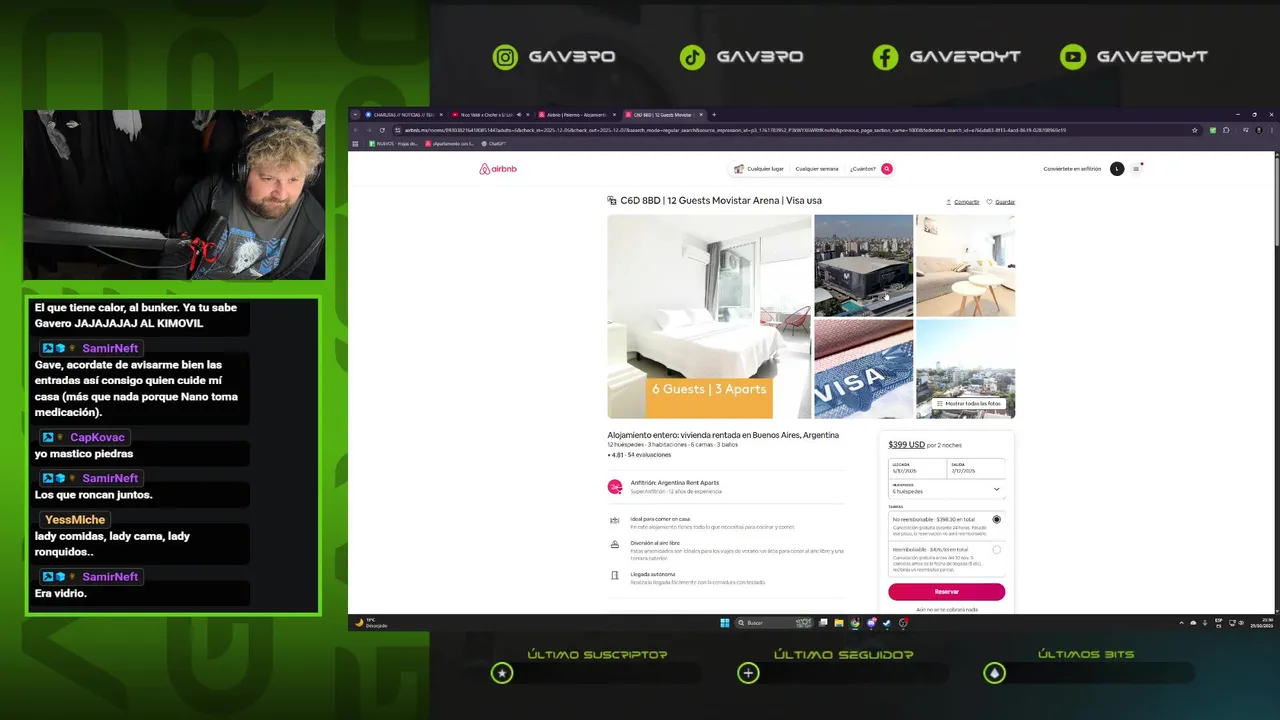
Task: Open the Airbnb hamburger menu
Action: pyautogui.click(x=1136, y=169)
